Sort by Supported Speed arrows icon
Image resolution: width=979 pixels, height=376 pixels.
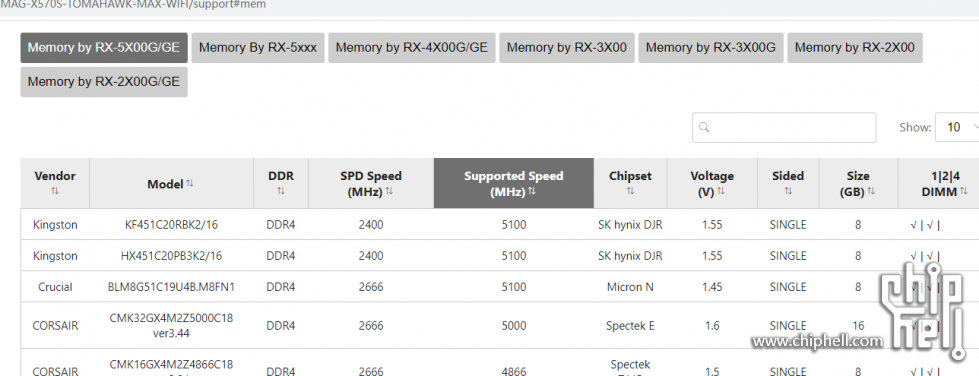pos(531,191)
